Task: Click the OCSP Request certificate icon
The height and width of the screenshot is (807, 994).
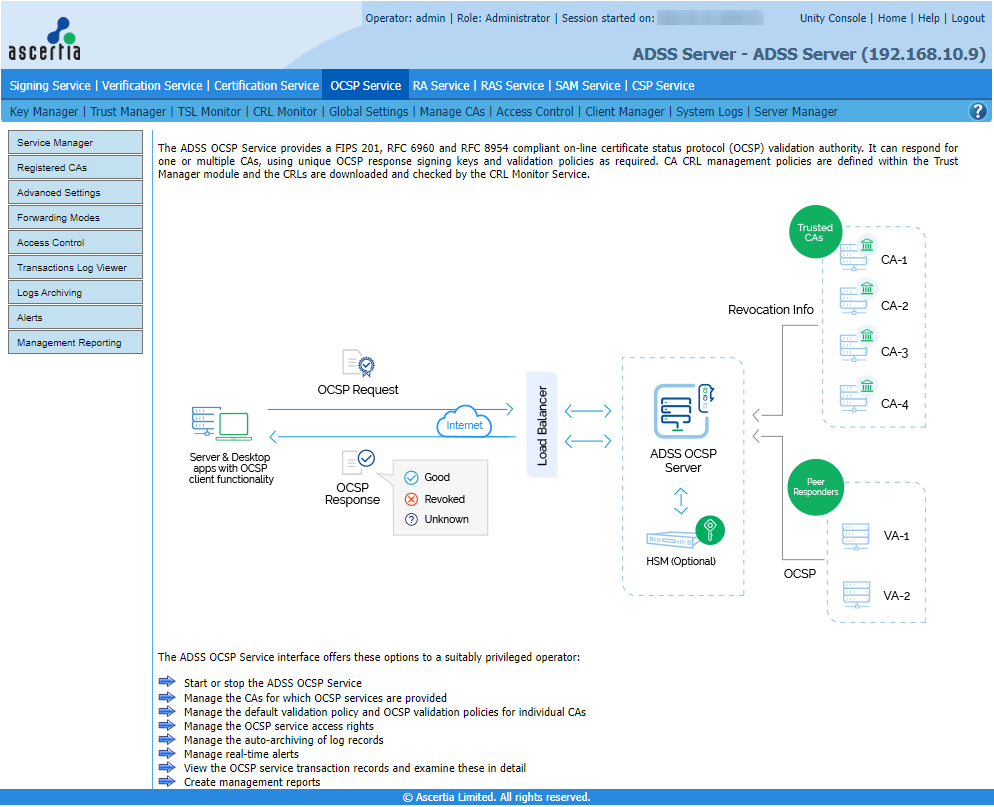Action: (x=358, y=363)
